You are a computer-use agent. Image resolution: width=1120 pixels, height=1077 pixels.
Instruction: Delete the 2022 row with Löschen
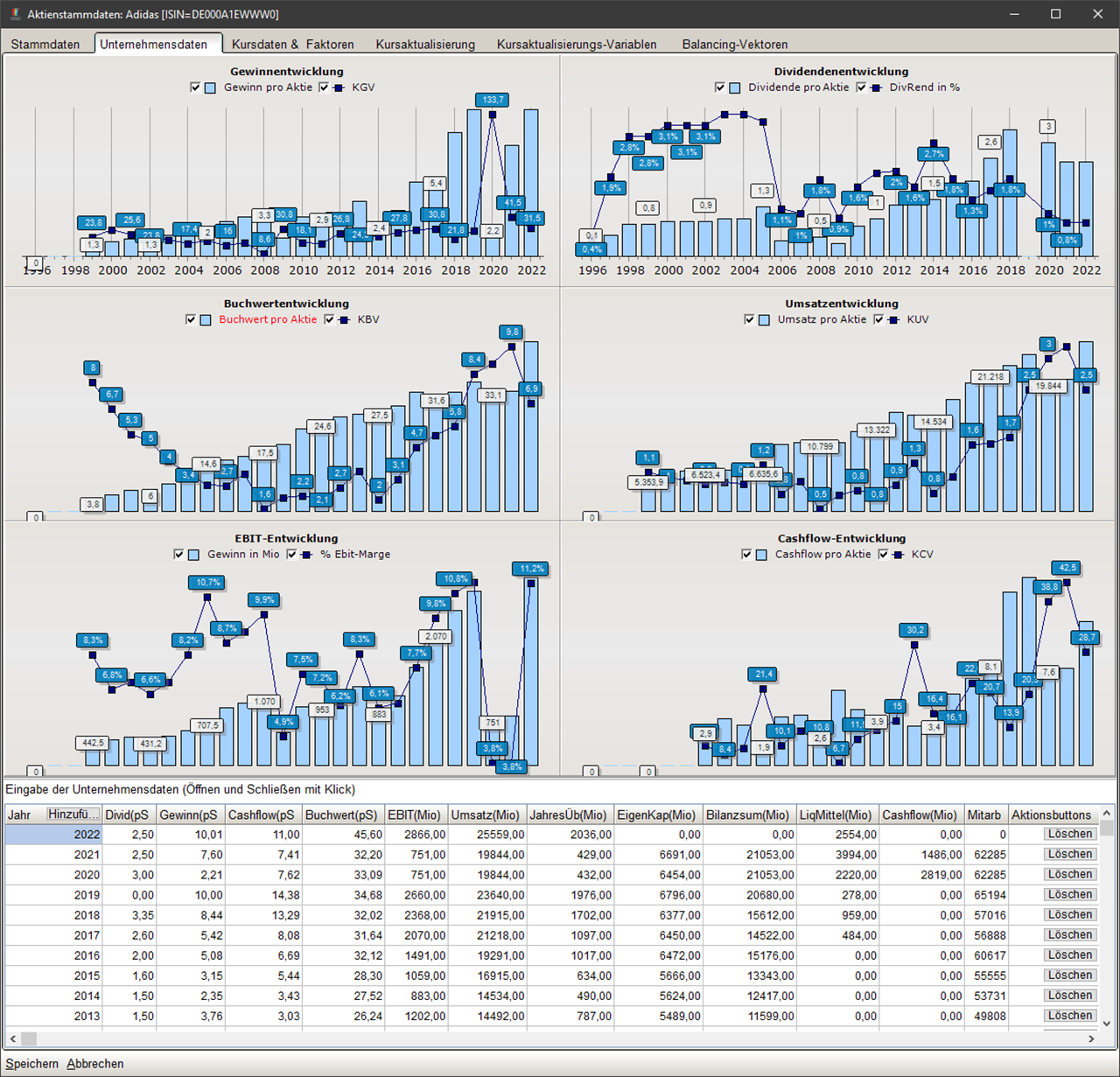(x=1069, y=835)
